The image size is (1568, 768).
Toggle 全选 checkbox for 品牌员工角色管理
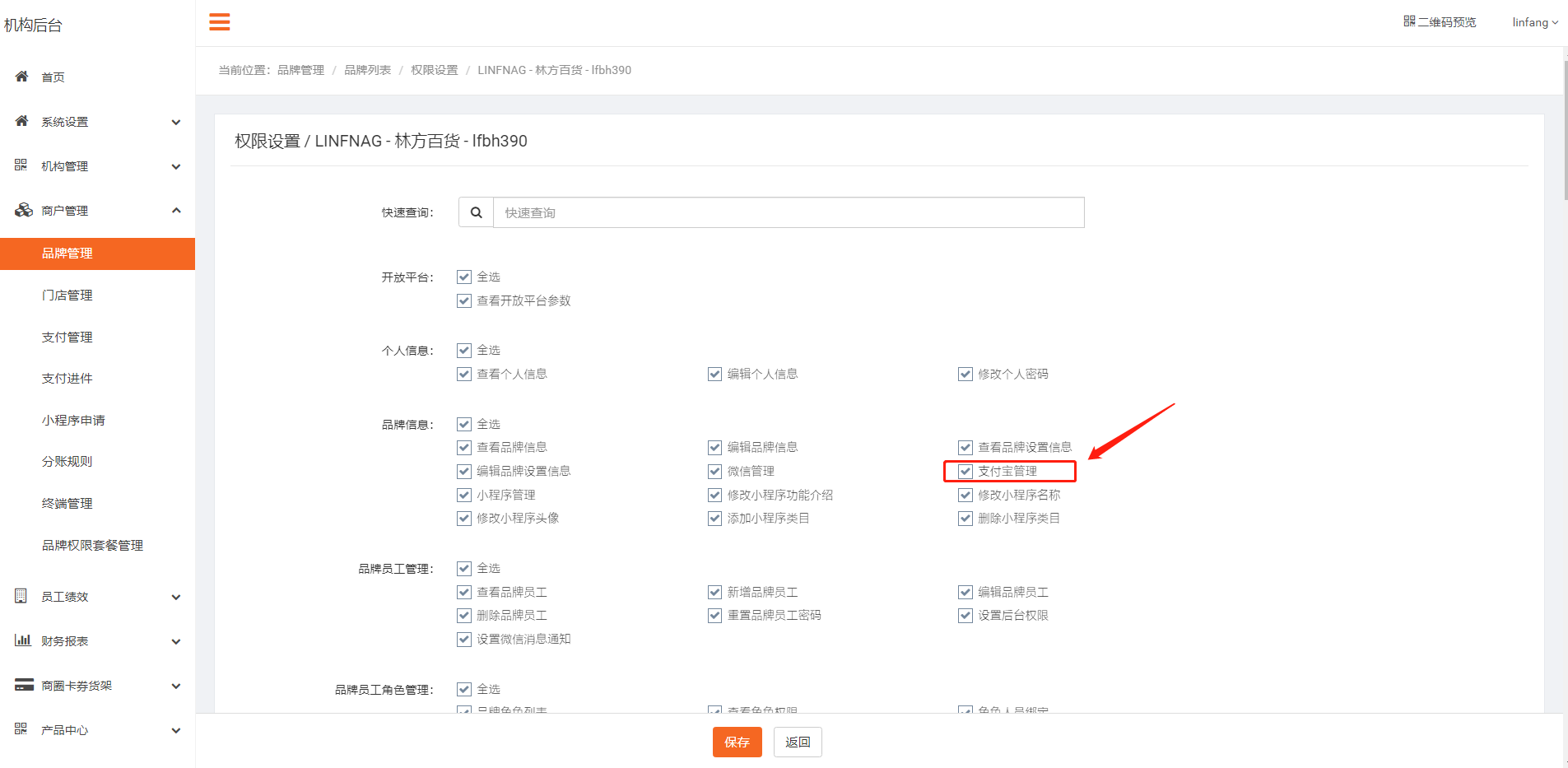point(464,689)
